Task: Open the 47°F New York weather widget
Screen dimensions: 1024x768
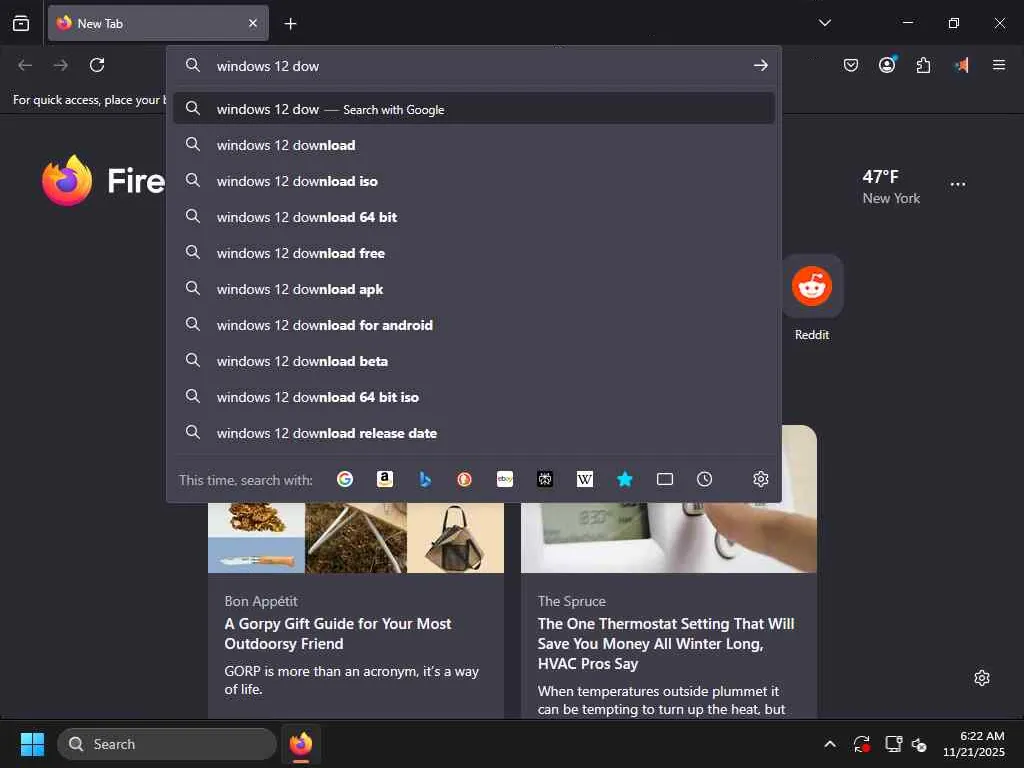Action: (891, 187)
